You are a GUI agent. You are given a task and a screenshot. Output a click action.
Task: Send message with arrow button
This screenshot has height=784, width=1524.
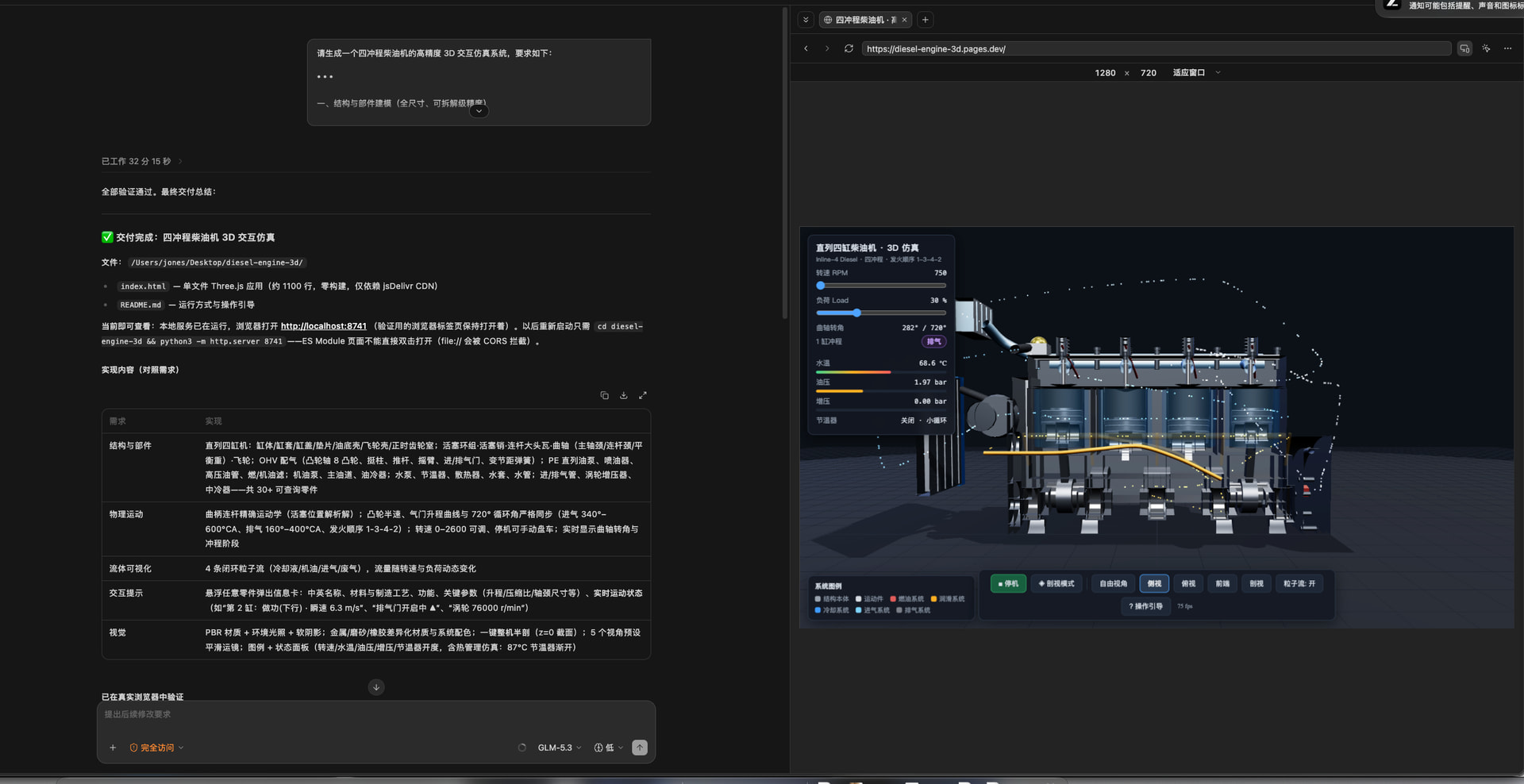[x=640, y=747]
